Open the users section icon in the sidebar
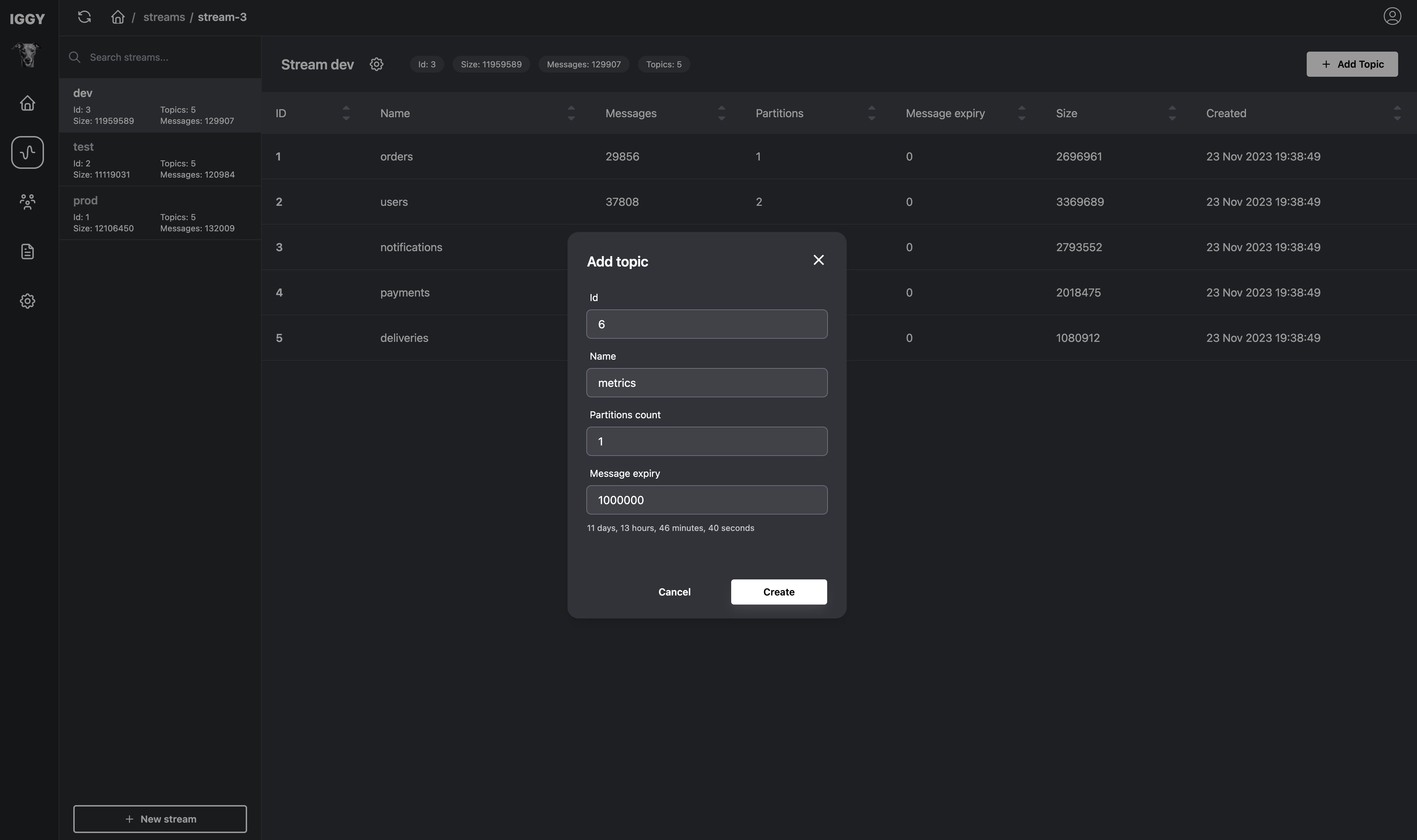Viewport: 1417px width, 840px height. coord(27,202)
